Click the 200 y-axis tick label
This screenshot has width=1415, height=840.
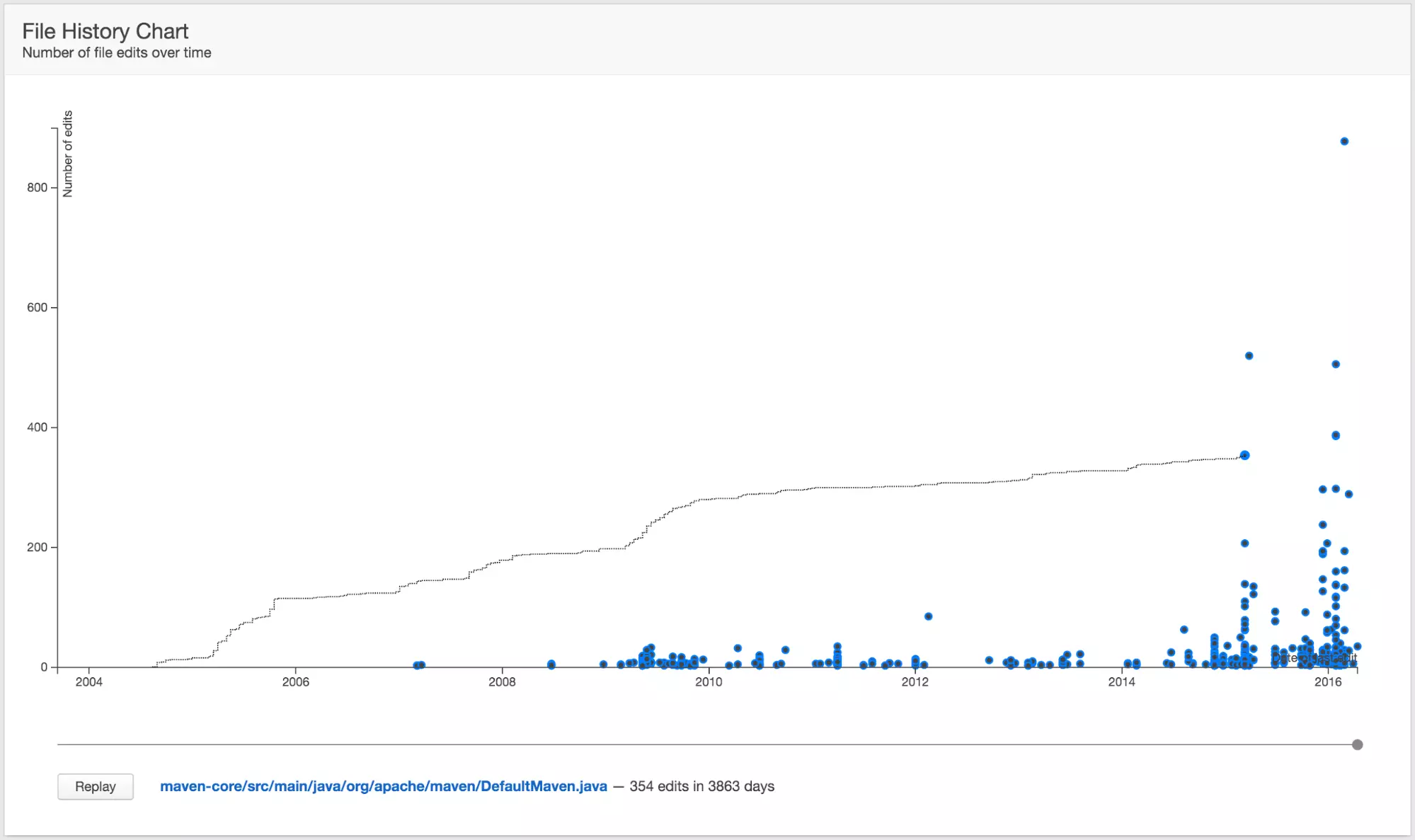click(x=38, y=548)
